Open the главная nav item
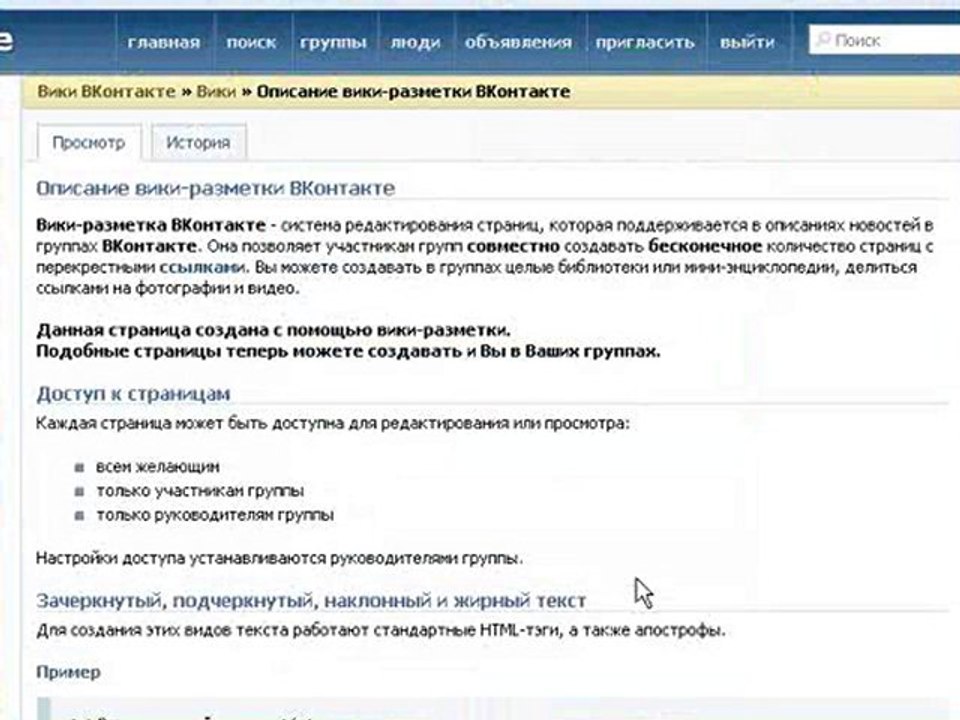The height and width of the screenshot is (720, 960). tap(163, 42)
